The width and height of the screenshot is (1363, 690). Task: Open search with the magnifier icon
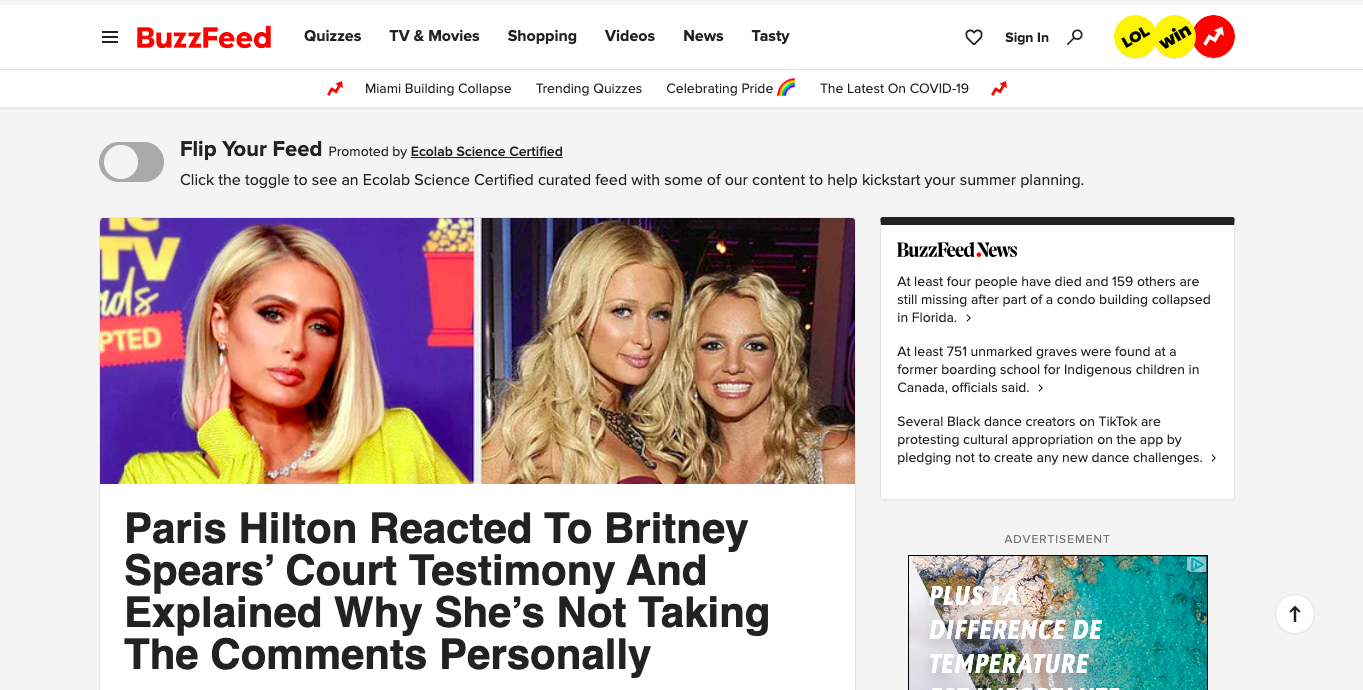click(1075, 37)
